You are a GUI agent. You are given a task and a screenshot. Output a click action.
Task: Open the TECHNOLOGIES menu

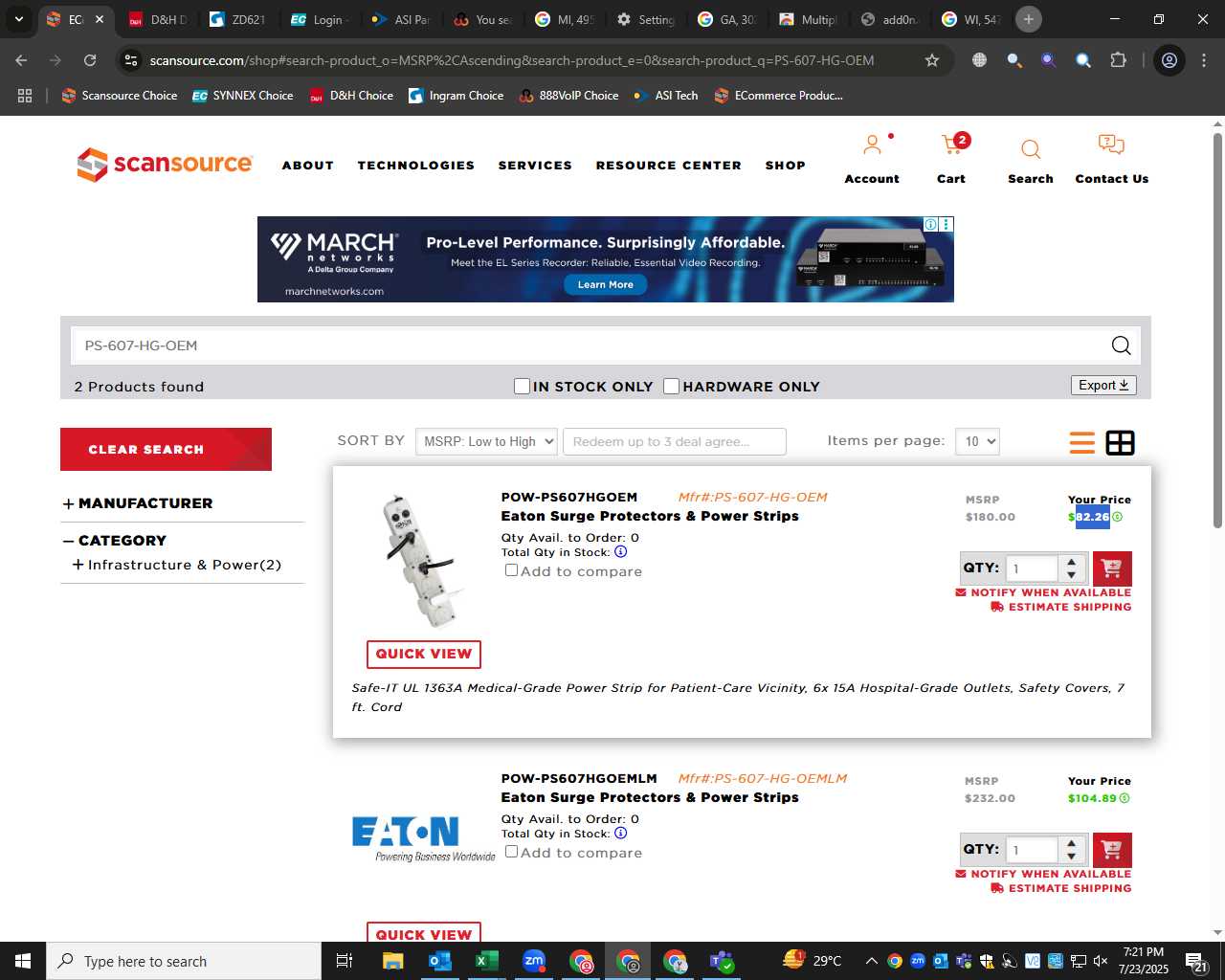click(416, 166)
